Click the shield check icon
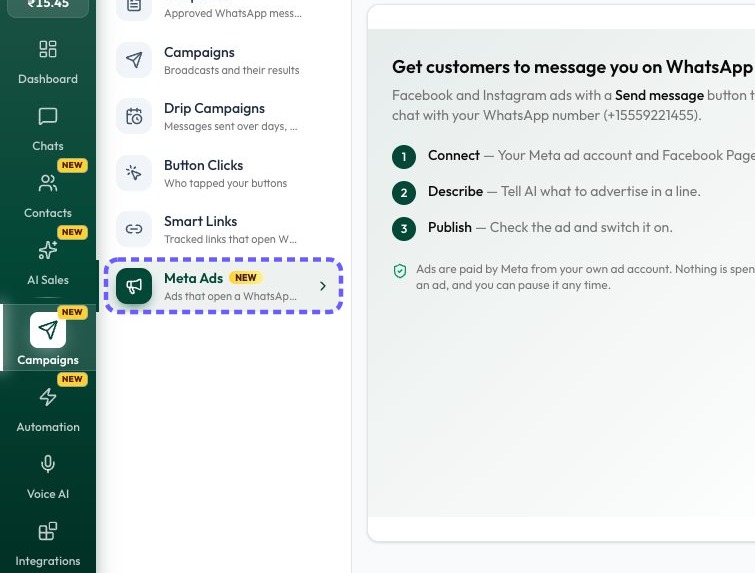 tap(400, 271)
